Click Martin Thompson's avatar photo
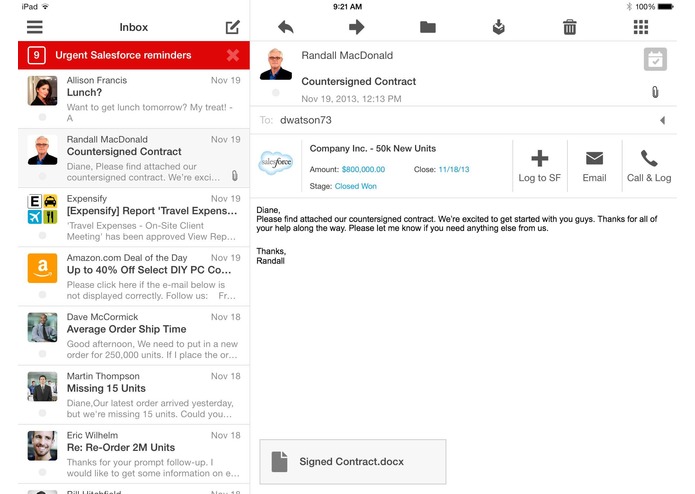Image resolution: width=695 pixels, height=494 pixels. (x=43, y=386)
